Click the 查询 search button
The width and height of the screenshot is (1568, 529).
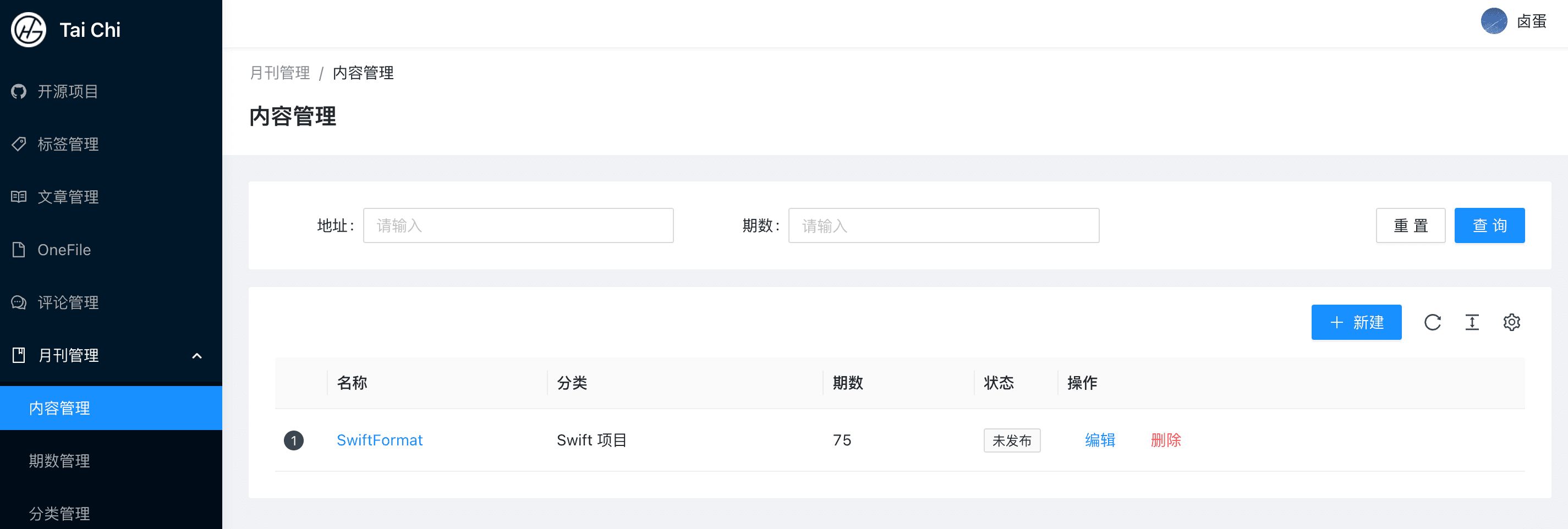[x=1489, y=225]
